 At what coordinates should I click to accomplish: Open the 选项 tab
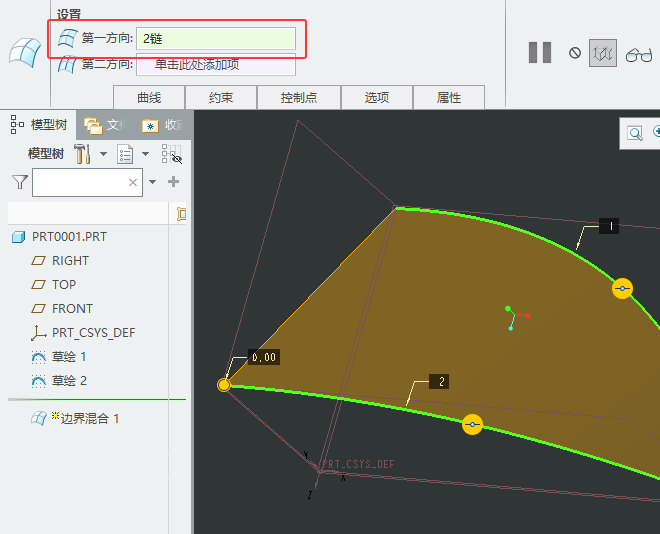click(x=377, y=98)
